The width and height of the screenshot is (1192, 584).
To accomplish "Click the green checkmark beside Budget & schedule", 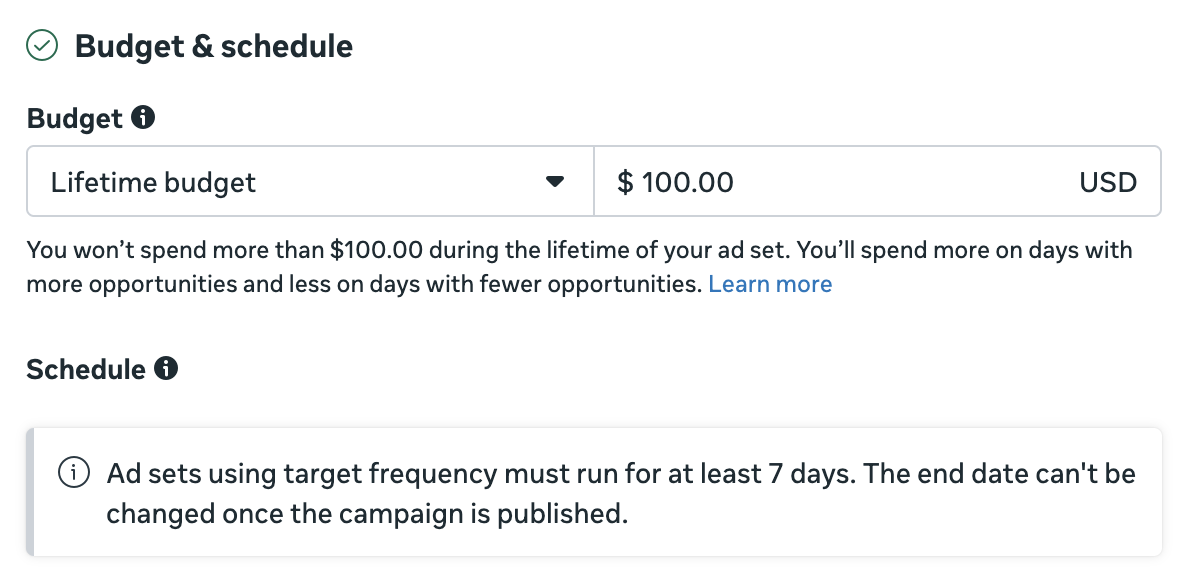I will point(42,46).
